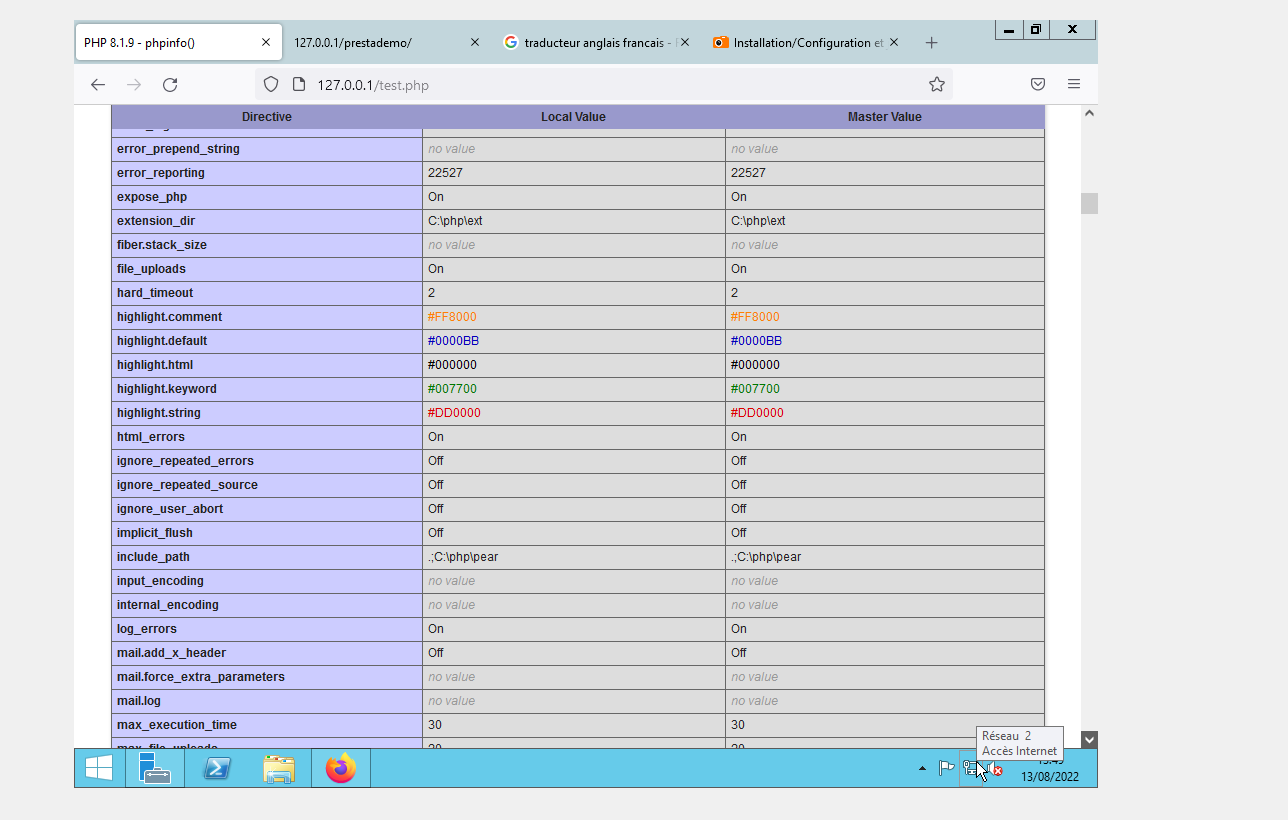The width and height of the screenshot is (1288, 820).
Task: Click the scrollbar up arrow
Action: coord(1089,113)
